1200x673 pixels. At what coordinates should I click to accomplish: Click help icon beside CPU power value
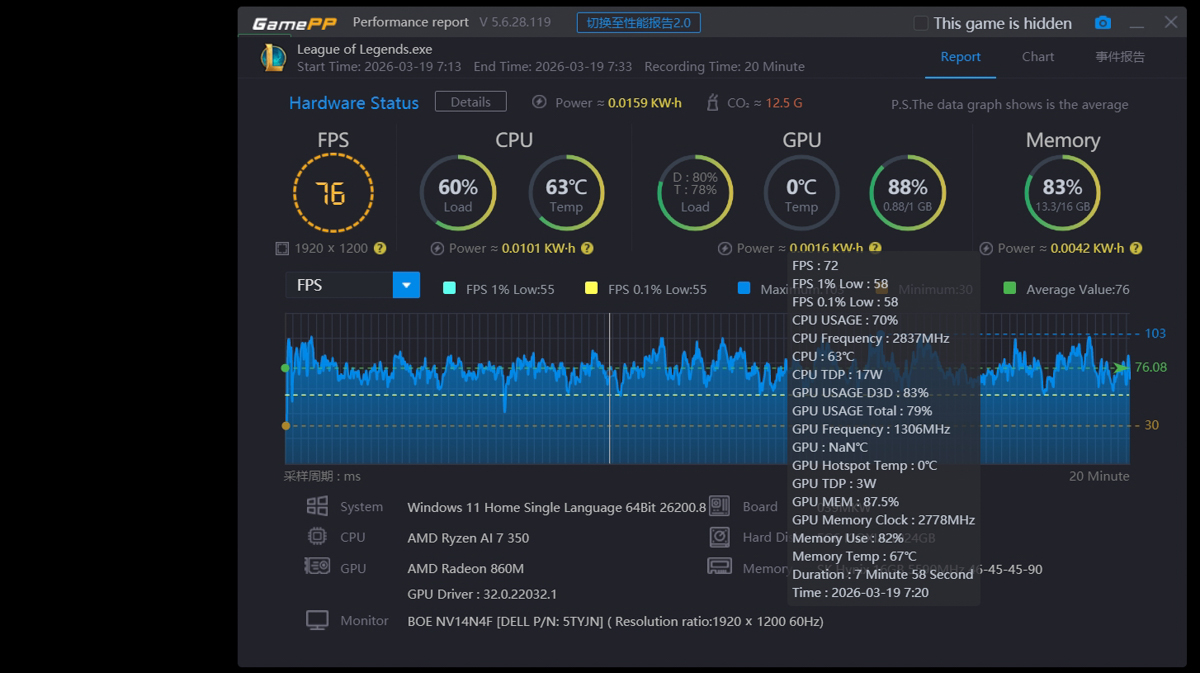[587, 248]
